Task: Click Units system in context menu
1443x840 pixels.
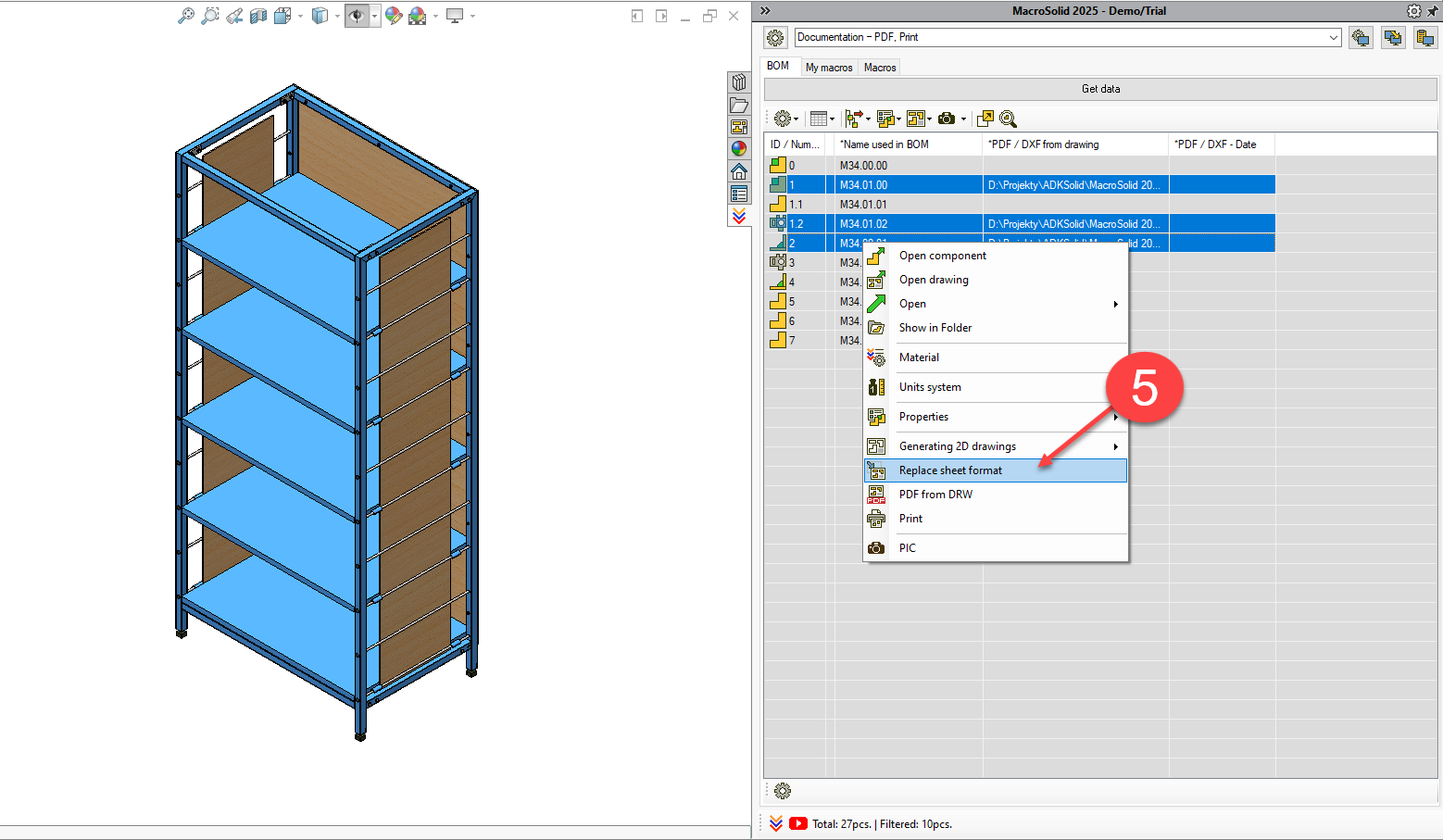Action: click(x=996, y=387)
